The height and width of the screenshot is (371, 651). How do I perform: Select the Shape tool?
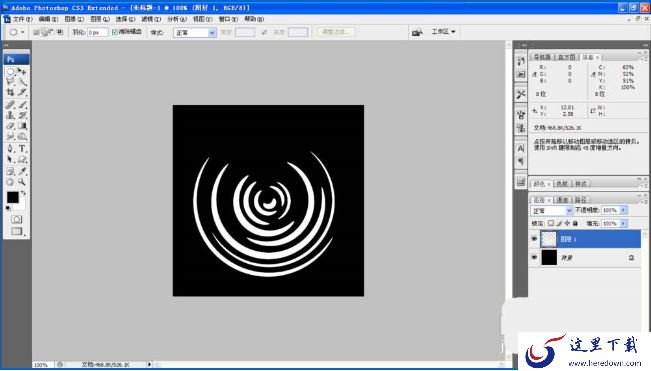(22, 159)
